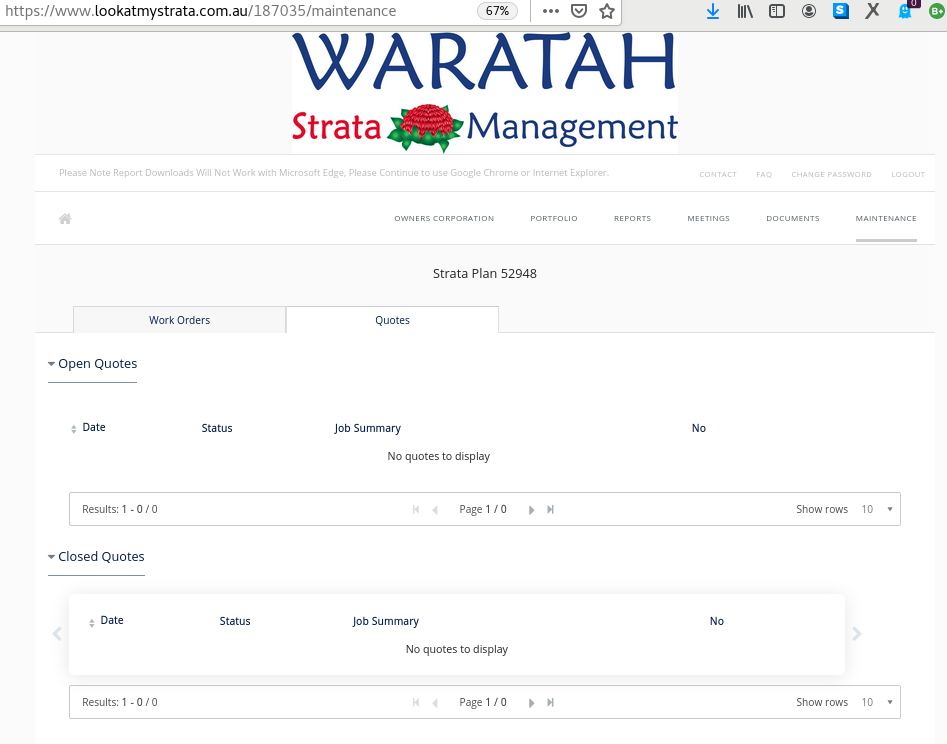
Task: Click the Contact link
Action: (x=717, y=175)
